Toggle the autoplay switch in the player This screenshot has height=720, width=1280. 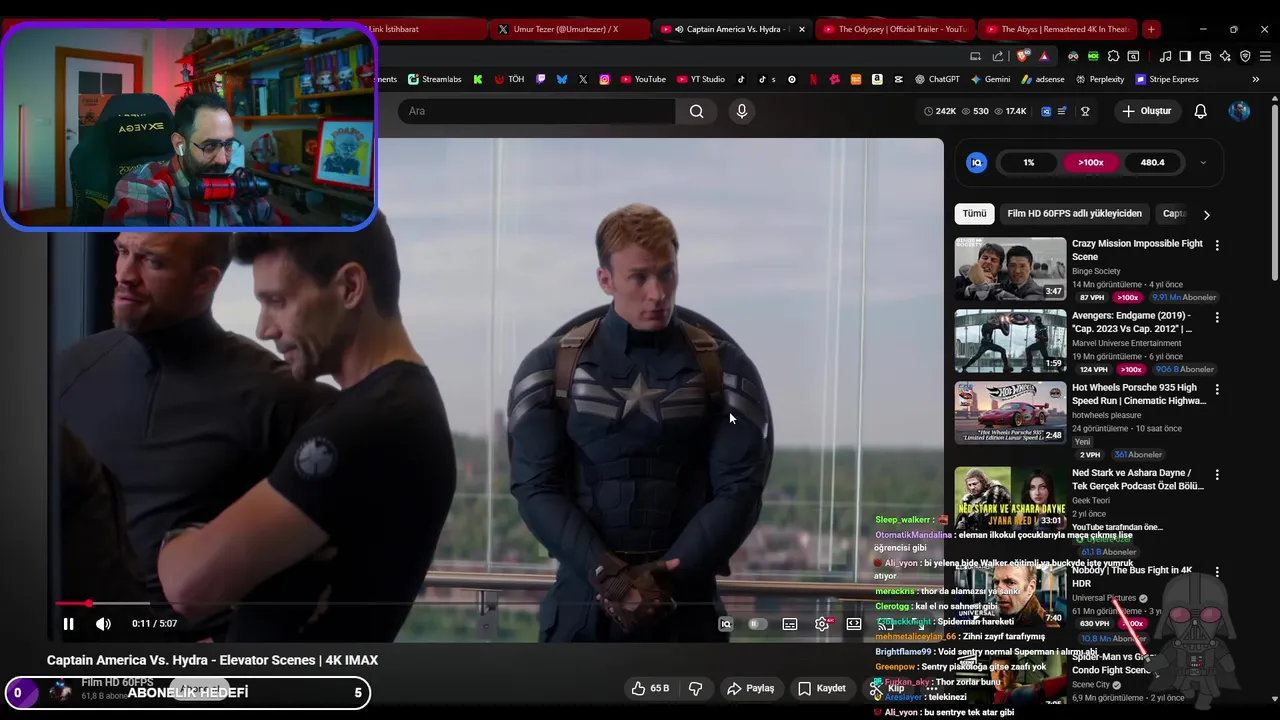pyautogui.click(x=758, y=624)
